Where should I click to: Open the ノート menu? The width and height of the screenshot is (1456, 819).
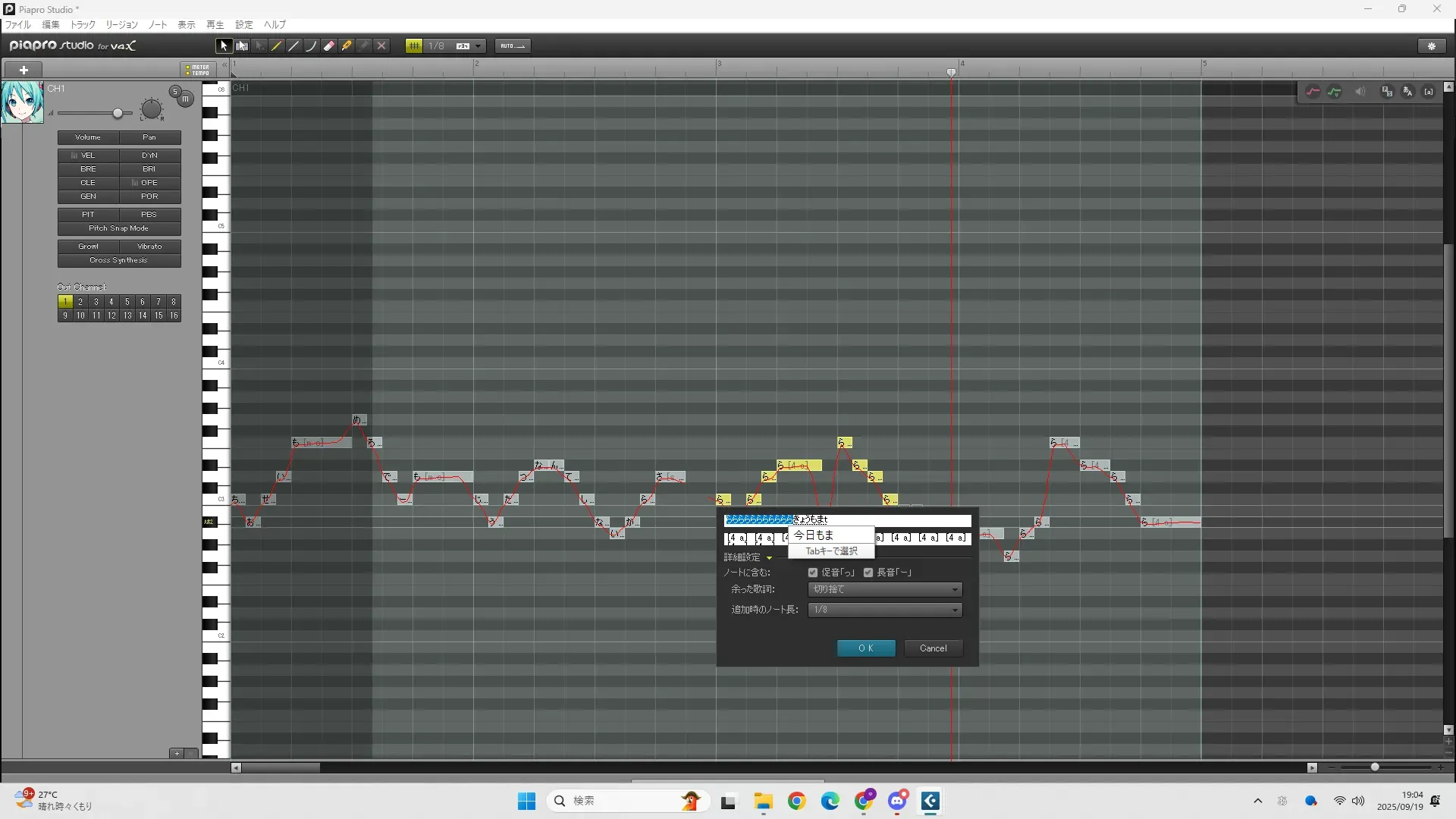coord(158,24)
